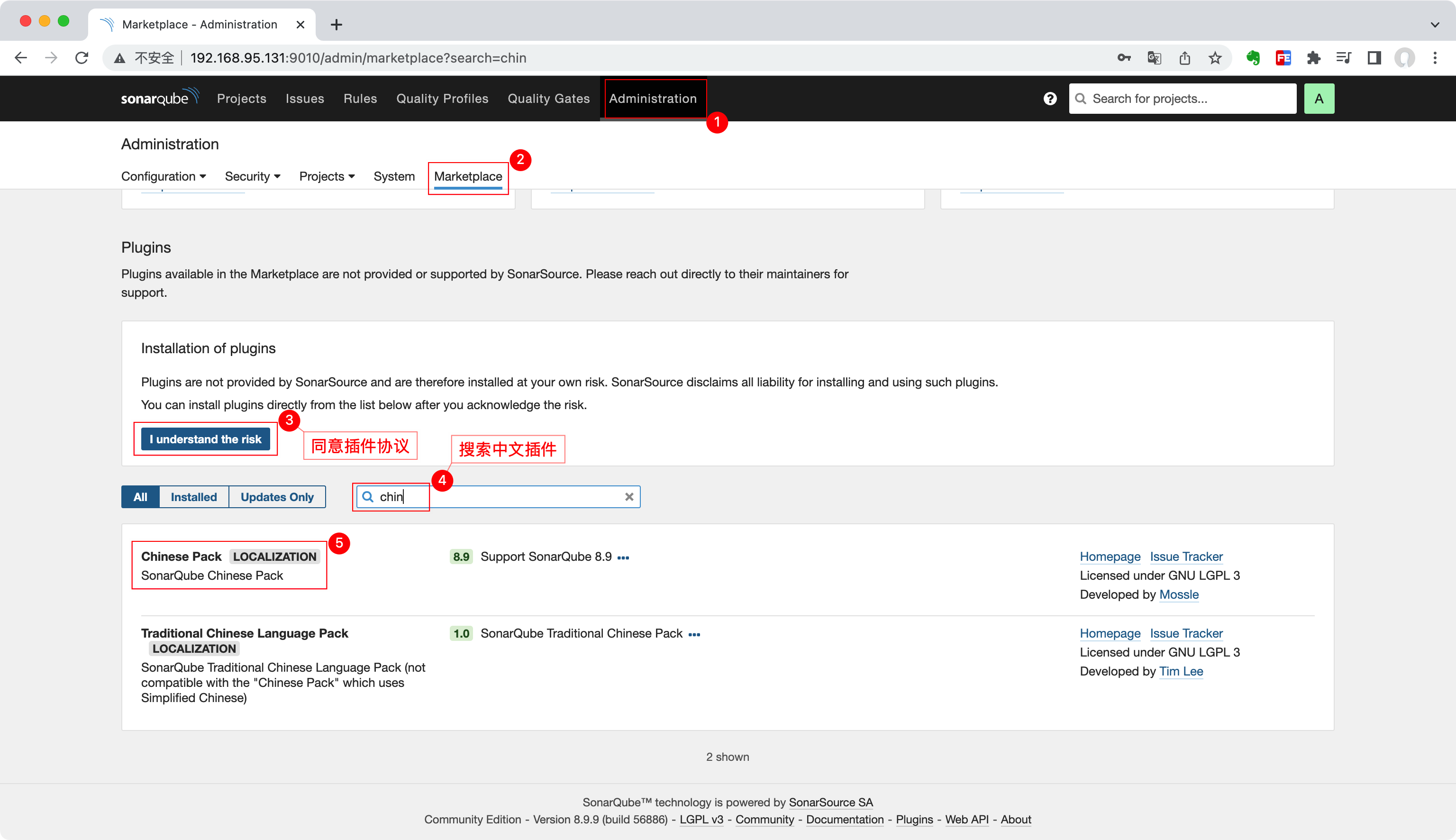Select the All plugins filter
This screenshot has height=840, width=1456.
(140, 497)
